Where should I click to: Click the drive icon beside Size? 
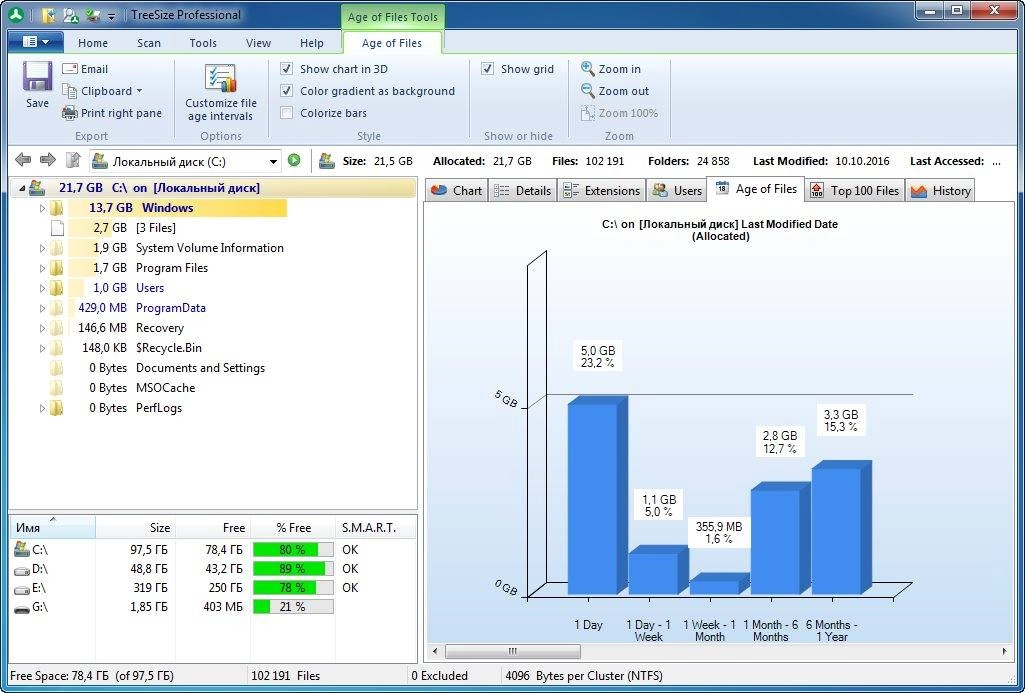(x=327, y=161)
